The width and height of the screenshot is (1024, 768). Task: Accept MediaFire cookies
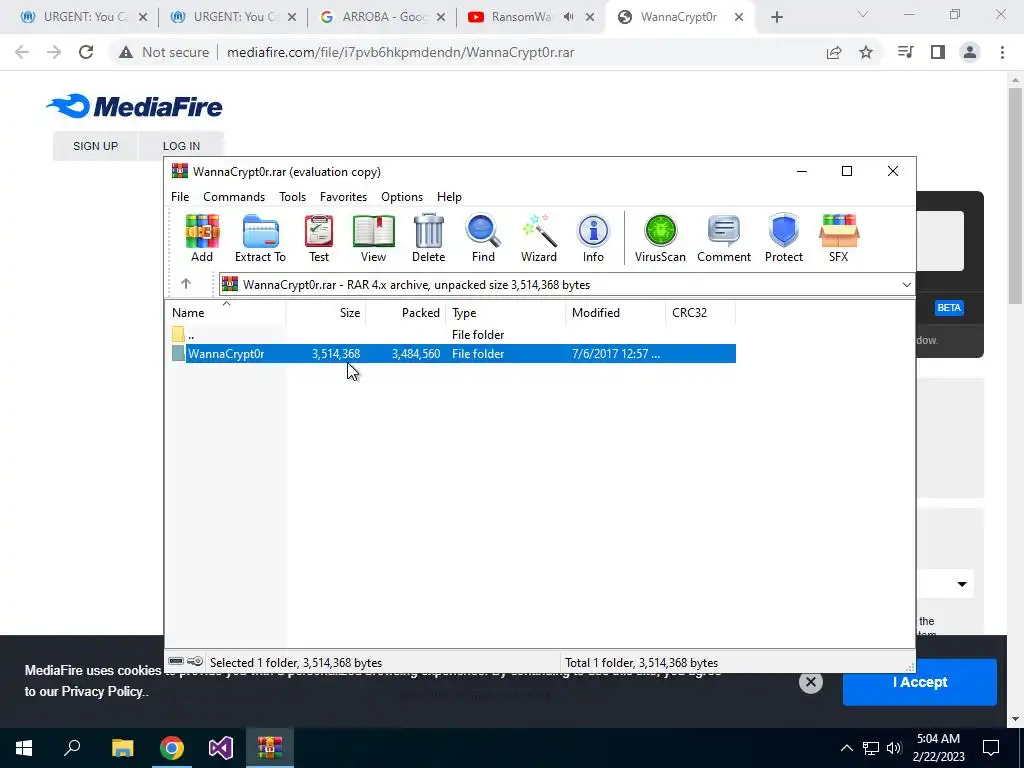click(x=920, y=682)
